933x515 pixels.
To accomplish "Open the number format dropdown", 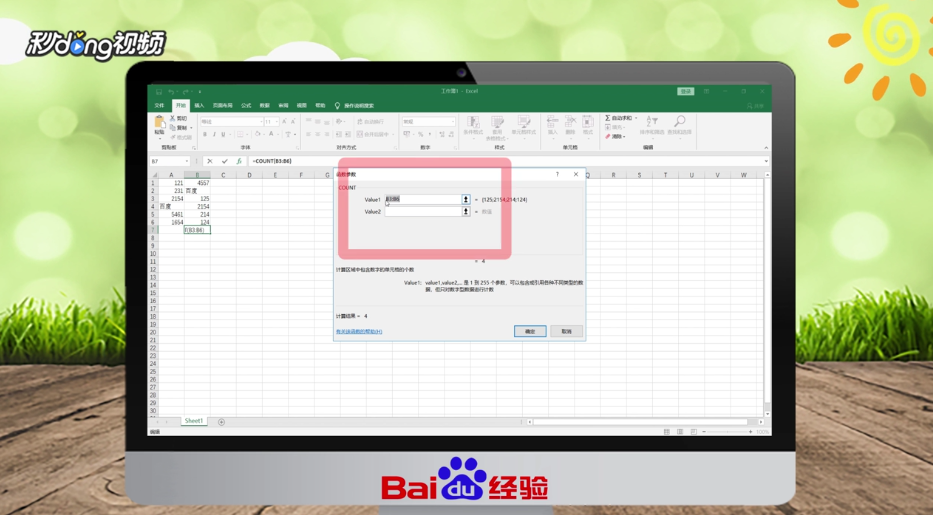I will tap(452, 121).
